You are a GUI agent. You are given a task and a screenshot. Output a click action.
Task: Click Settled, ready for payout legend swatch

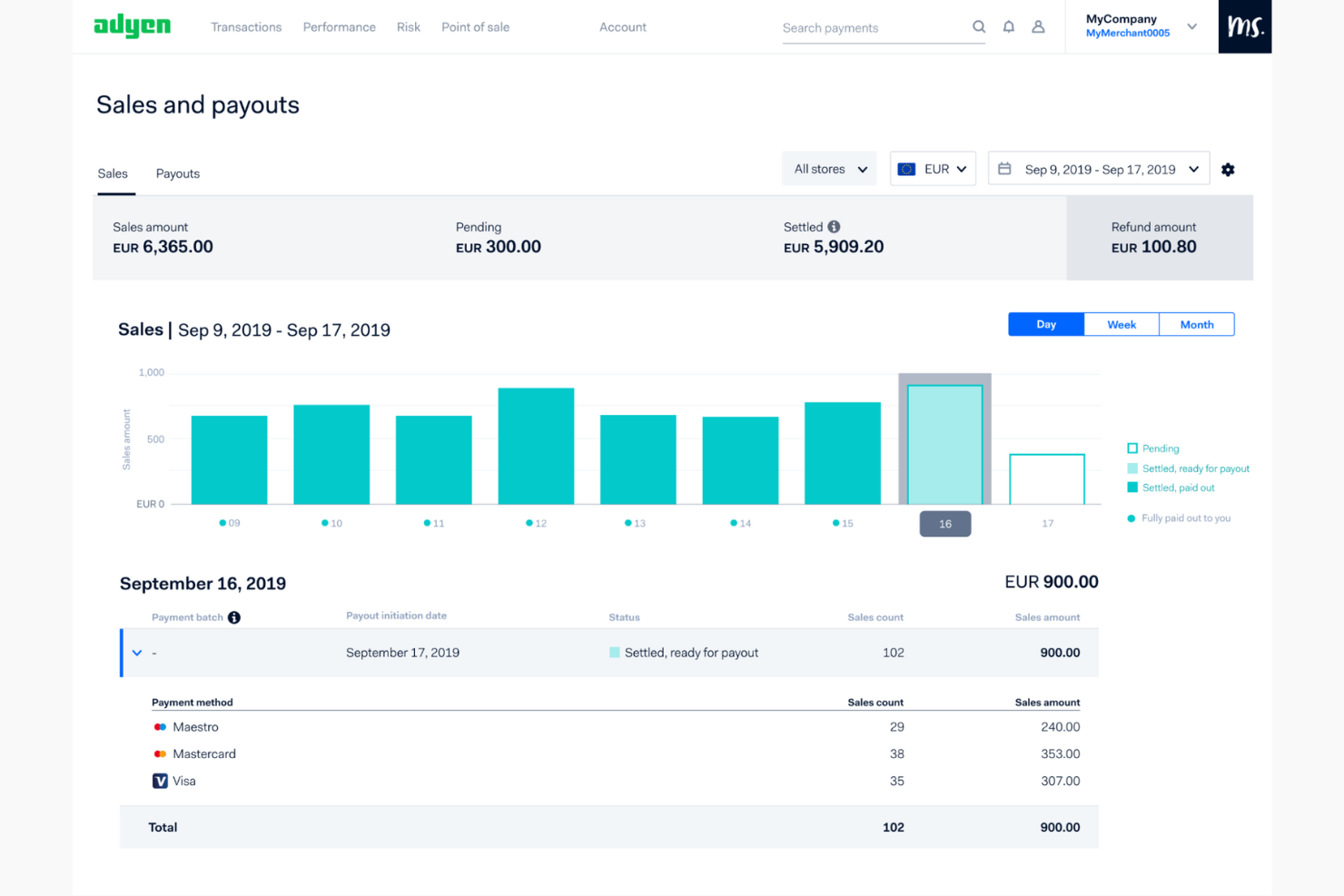pyautogui.click(x=1132, y=468)
